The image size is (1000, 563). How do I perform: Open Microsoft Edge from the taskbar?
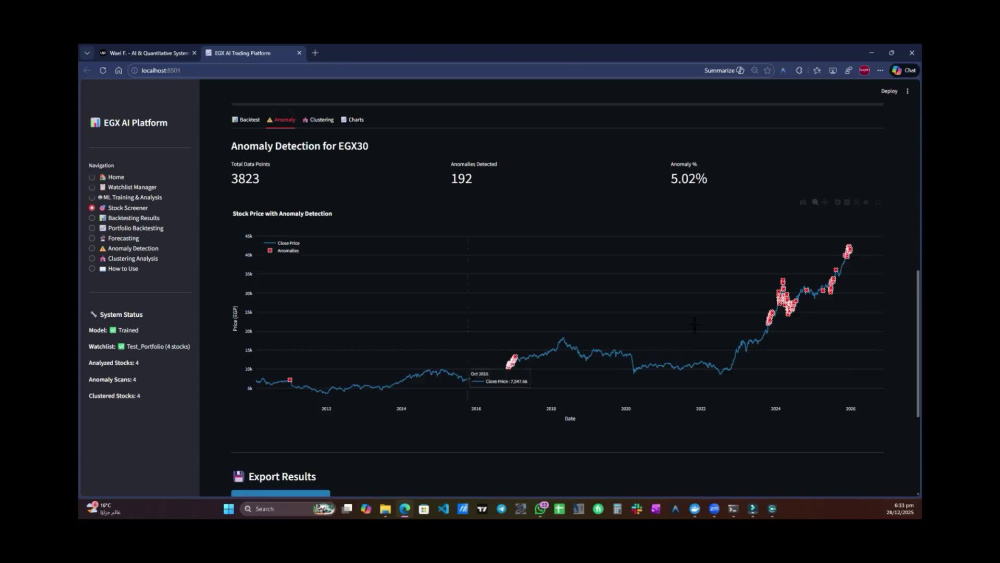(404, 509)
